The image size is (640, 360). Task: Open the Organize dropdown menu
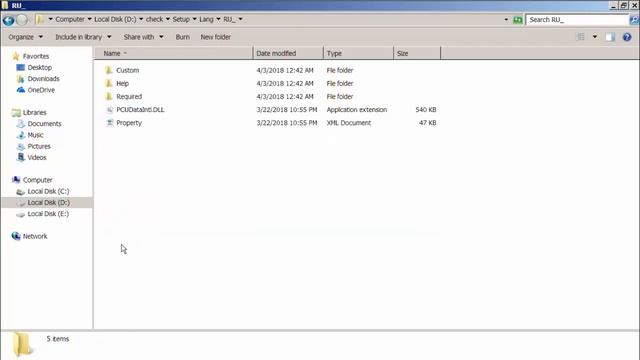[25, 37]
